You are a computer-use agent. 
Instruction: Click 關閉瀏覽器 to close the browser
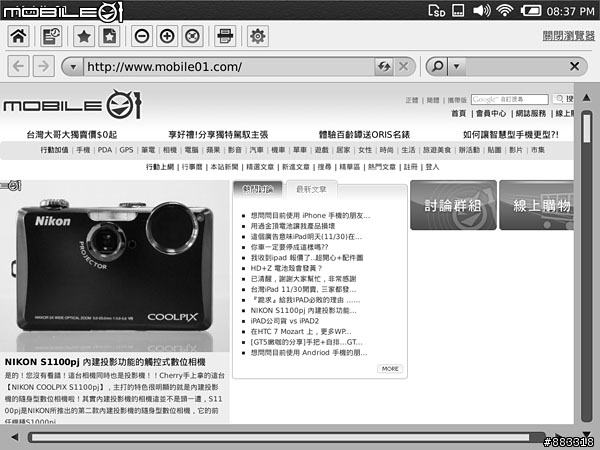[x=569, y=36]
